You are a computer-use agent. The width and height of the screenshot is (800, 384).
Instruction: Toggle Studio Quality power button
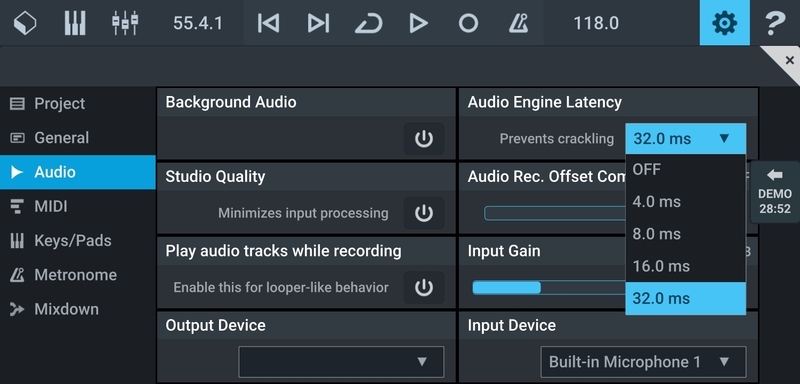point(424,213)
